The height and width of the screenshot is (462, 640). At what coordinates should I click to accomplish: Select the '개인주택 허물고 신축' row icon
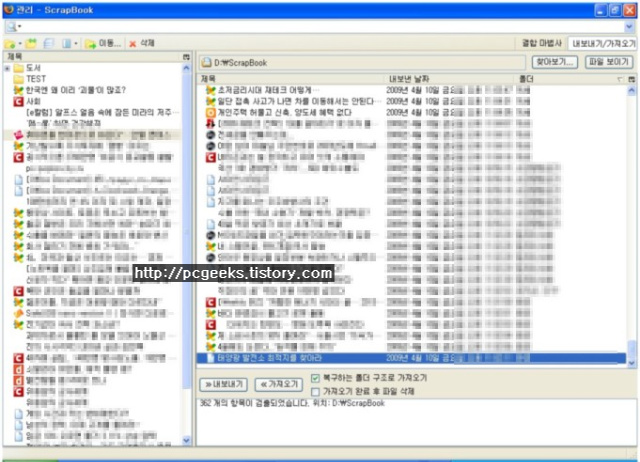210,112
